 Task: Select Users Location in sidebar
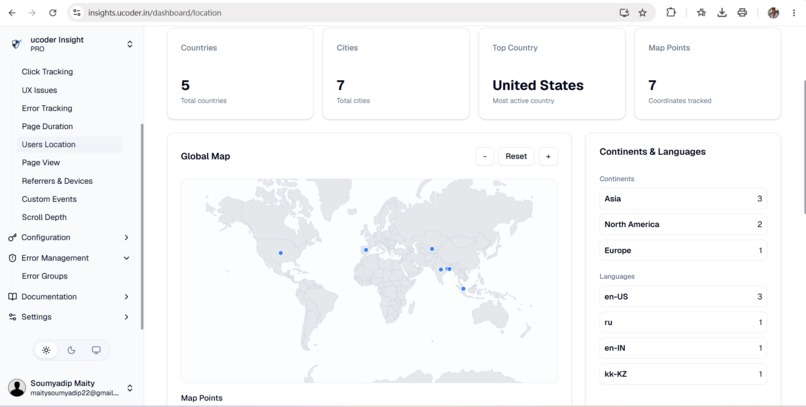(70, 144)
